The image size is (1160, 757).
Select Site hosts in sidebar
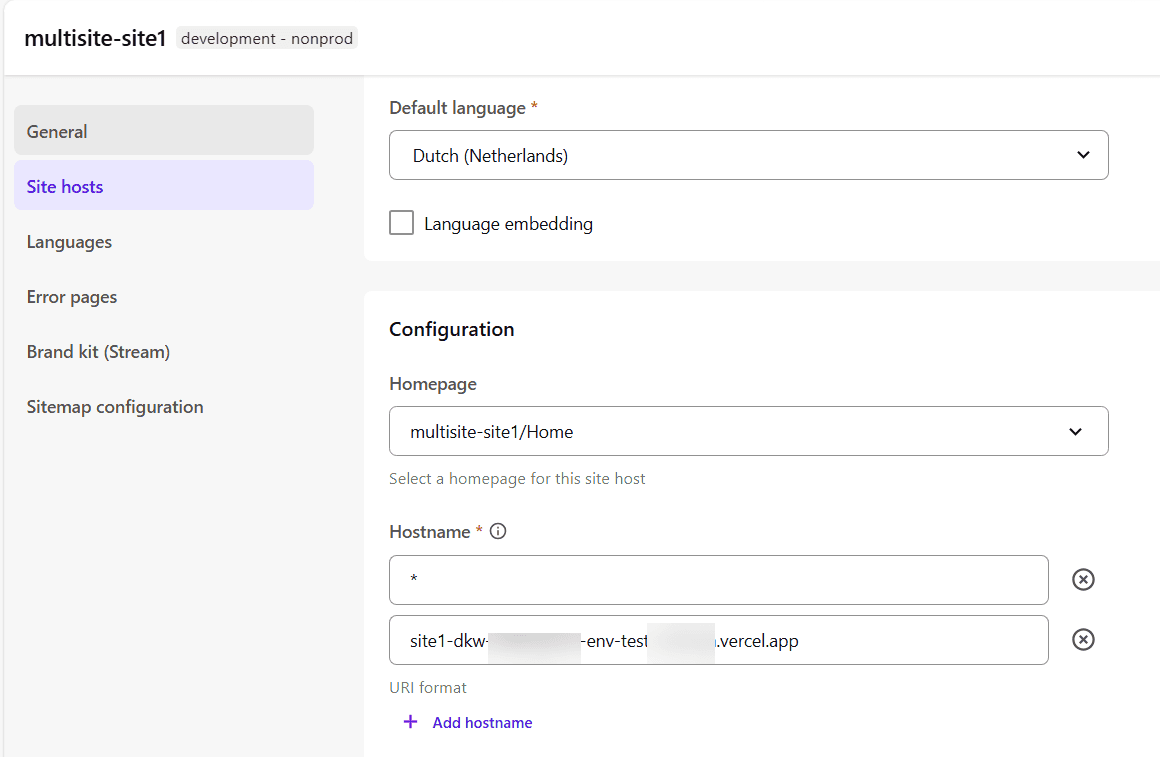(x=163, y=186)
